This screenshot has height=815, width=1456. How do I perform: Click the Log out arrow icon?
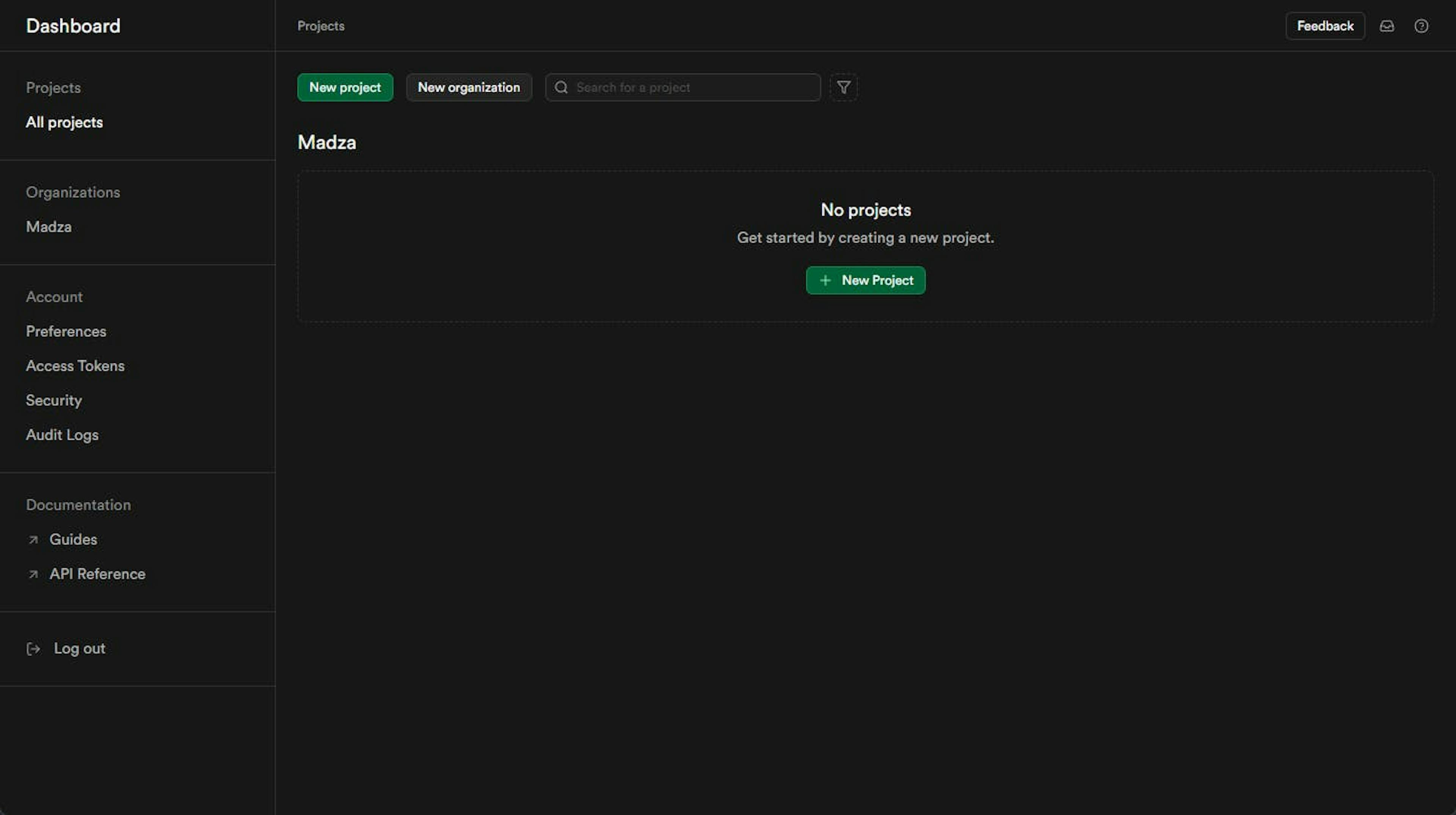point(33,649)
